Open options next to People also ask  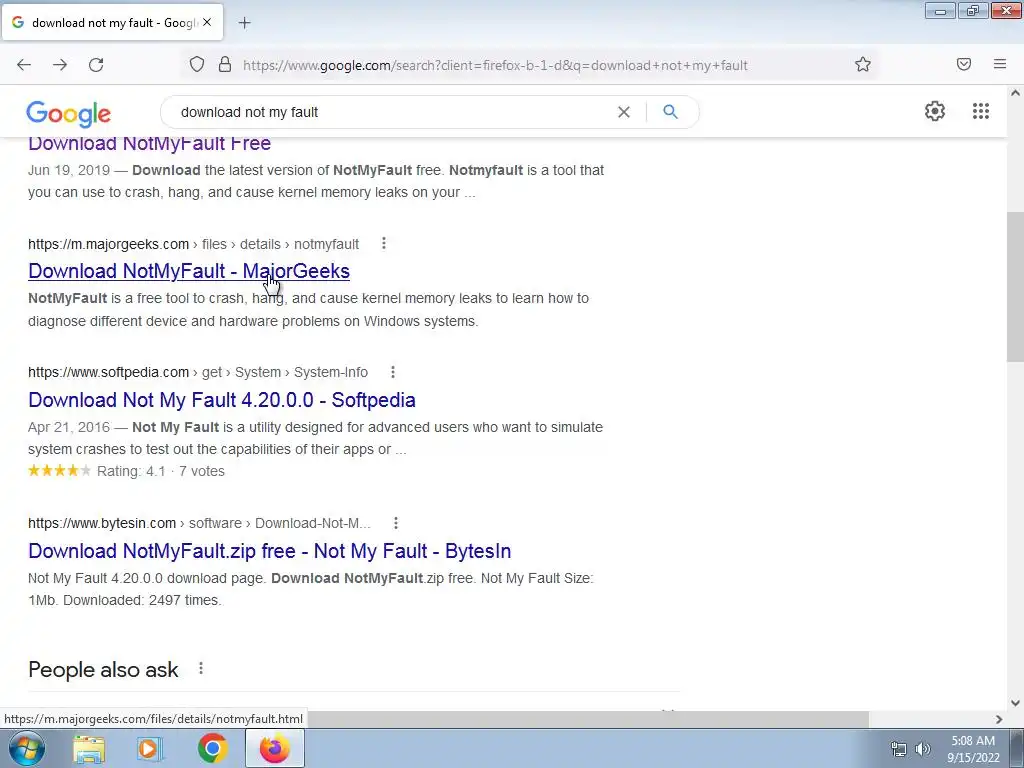pos(201,669)
